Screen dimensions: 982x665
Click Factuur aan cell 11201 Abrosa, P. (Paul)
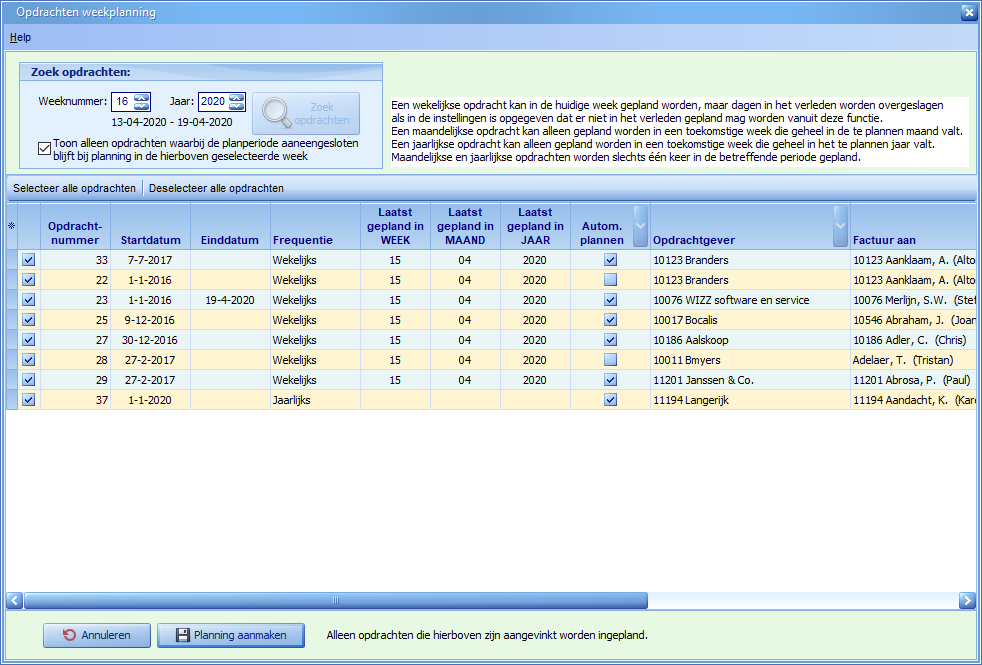[x=913, y=380]
